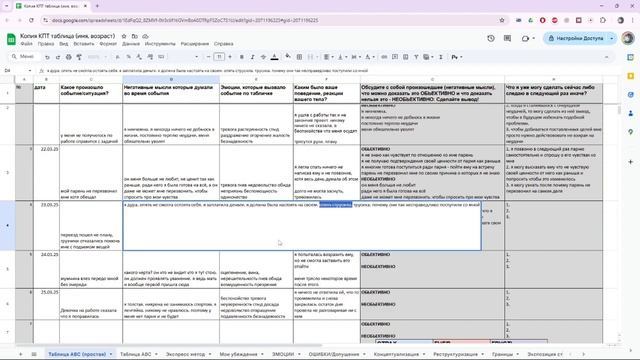Open the Данные menu

point(131,44)
